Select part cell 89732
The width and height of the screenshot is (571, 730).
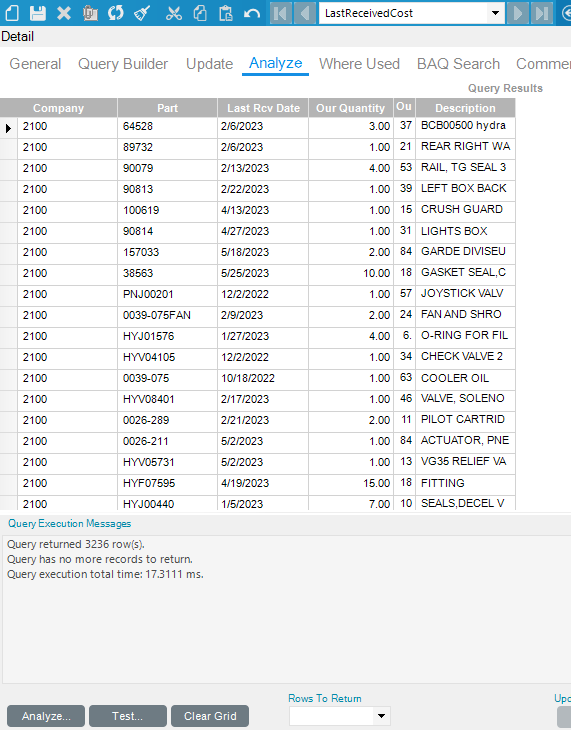pos(167,147)
